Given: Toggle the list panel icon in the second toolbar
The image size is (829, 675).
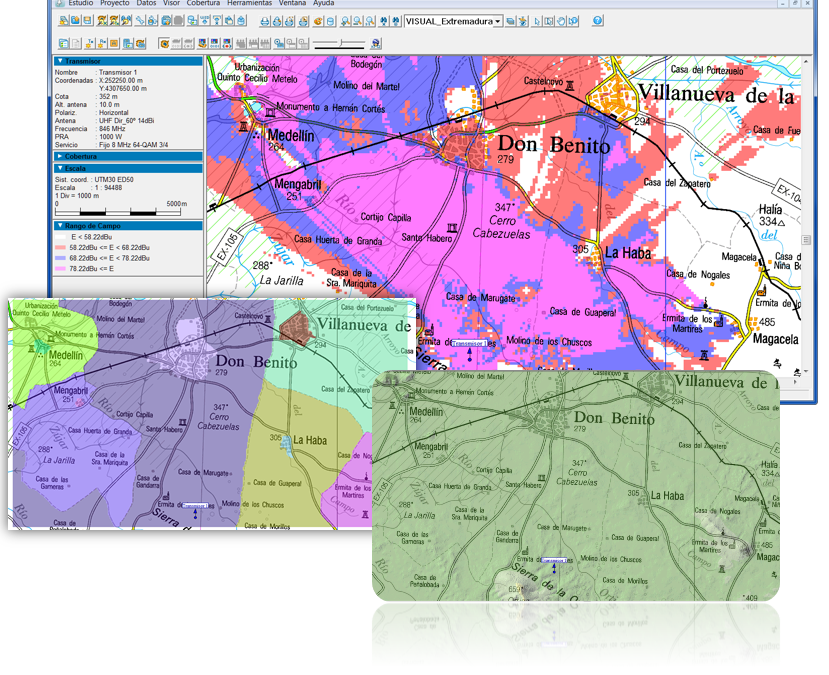Looking at the screenshot, I should click(x=63, y=43).
